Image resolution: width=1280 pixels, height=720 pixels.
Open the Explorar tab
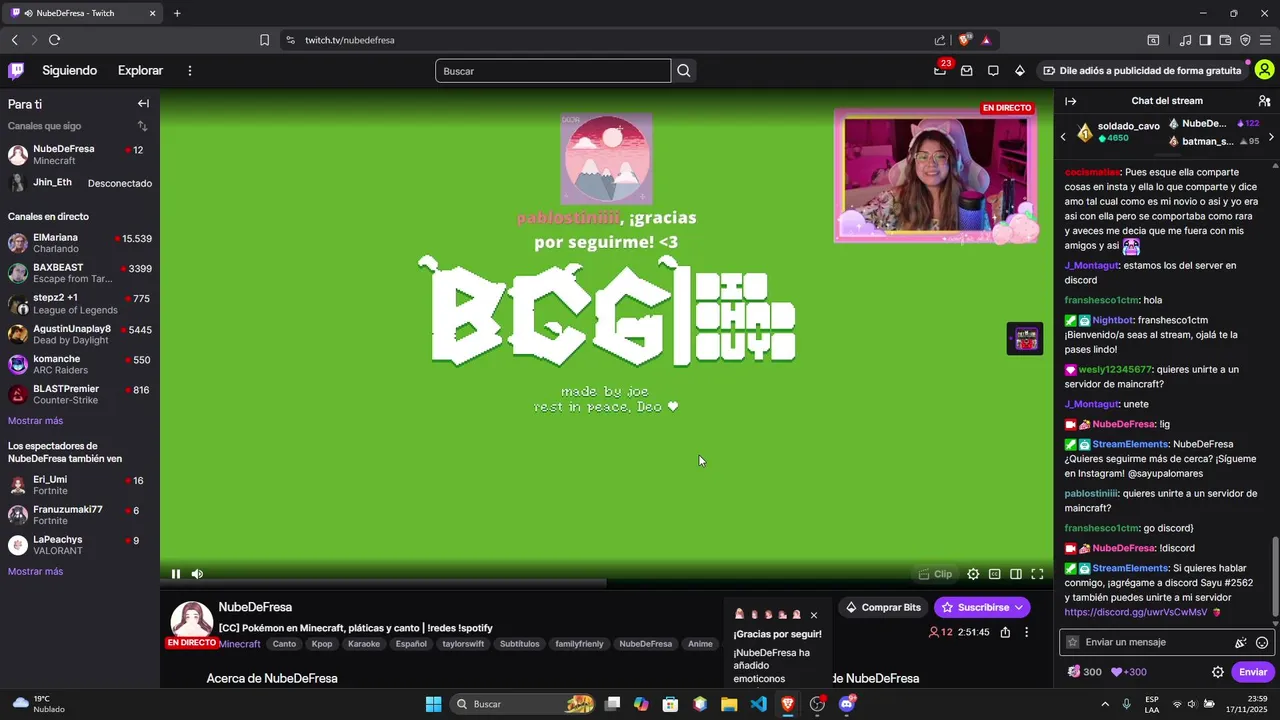click(x=140, y=71)
